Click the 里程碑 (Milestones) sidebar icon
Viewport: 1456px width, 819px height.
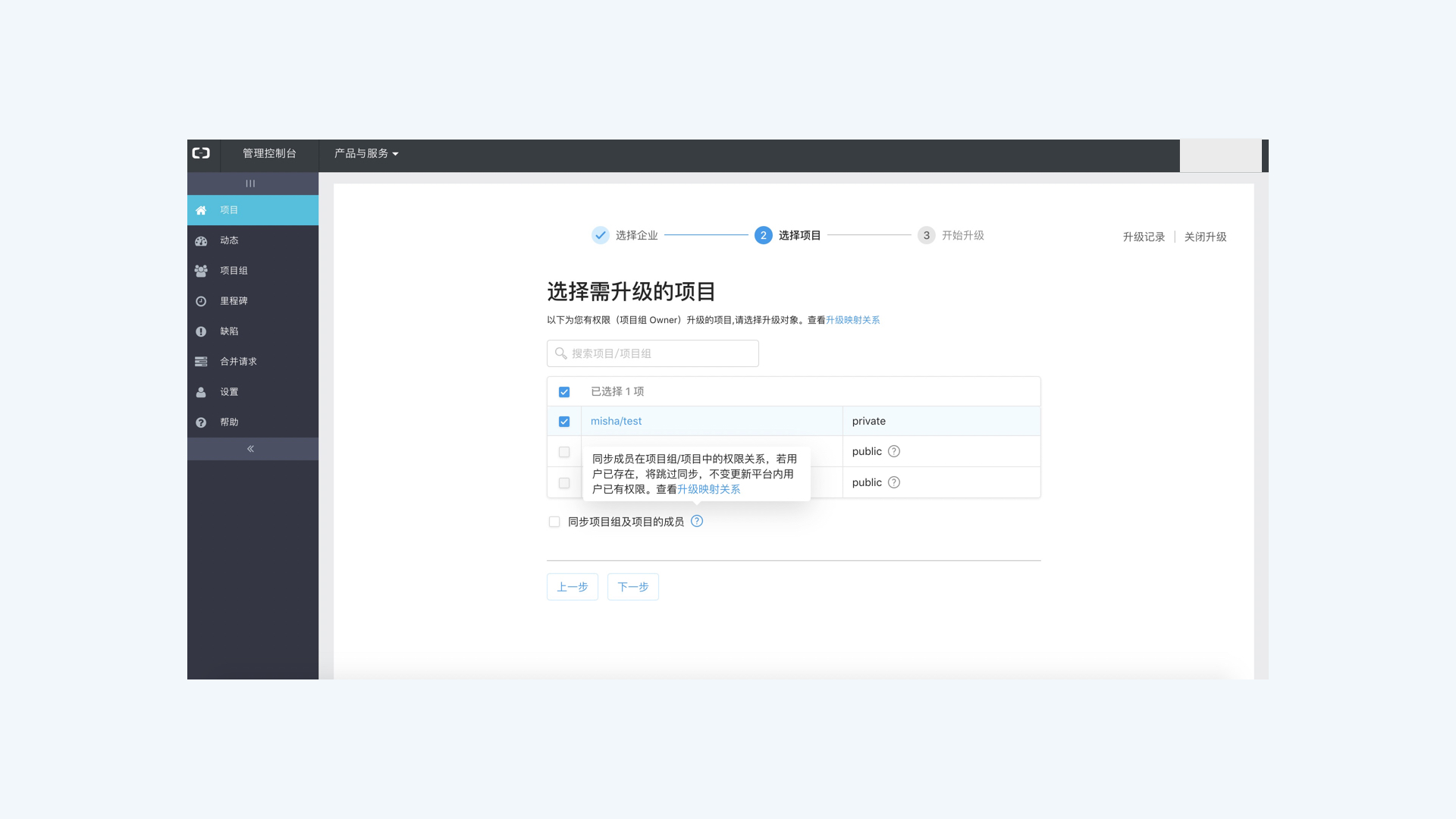pos(201,300)
